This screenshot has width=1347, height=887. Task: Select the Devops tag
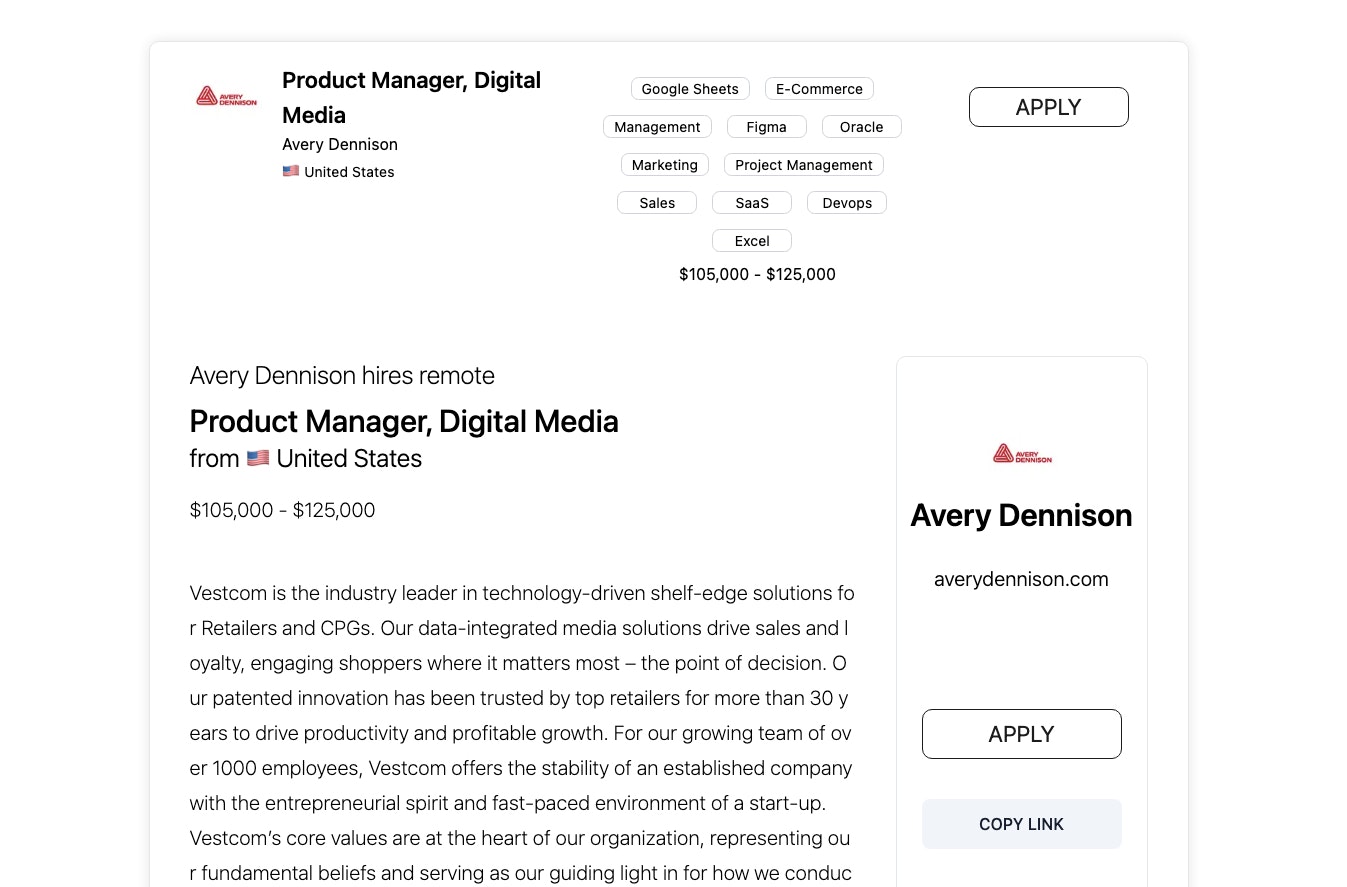847,203
